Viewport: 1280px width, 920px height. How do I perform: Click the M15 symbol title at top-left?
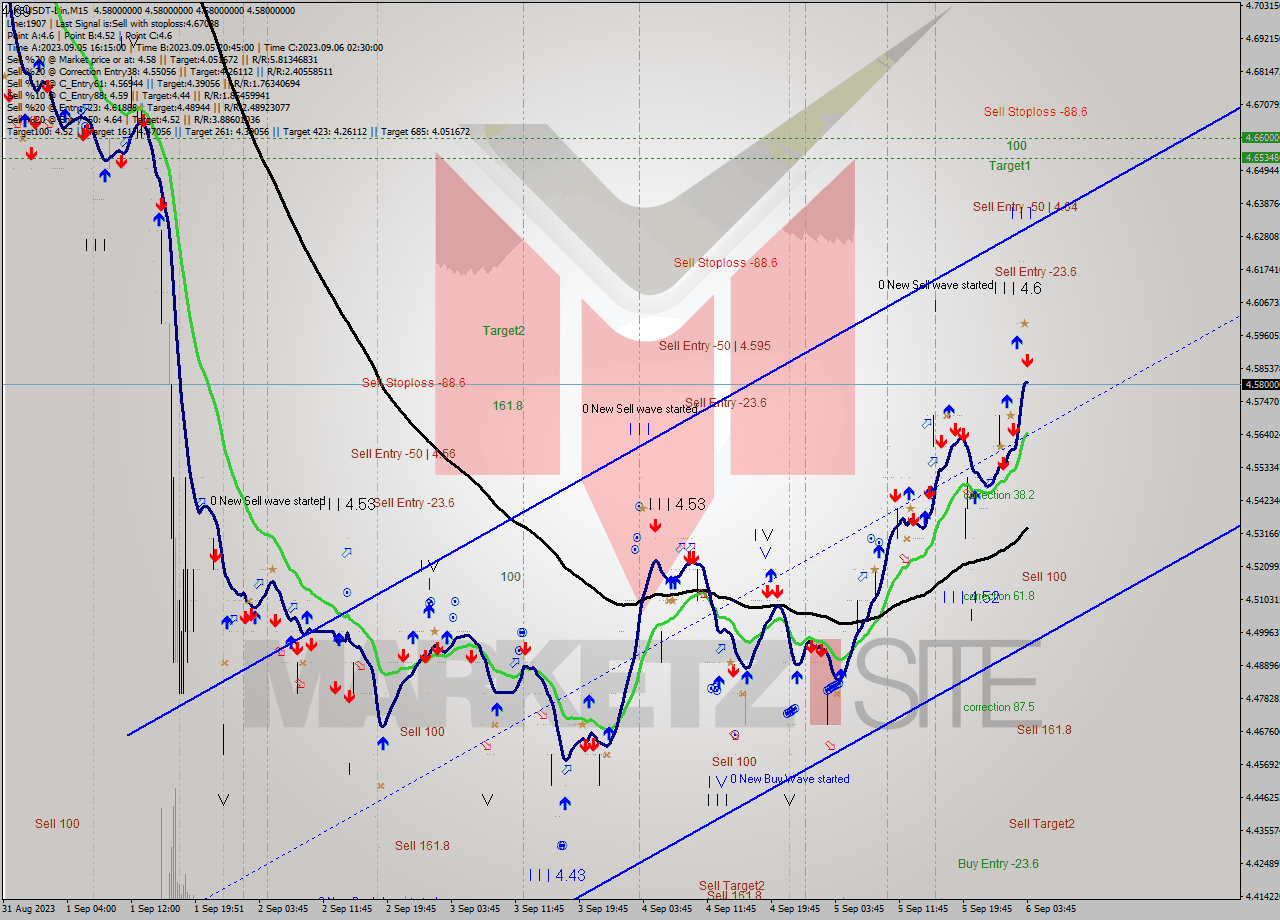(x=150, y=11)
